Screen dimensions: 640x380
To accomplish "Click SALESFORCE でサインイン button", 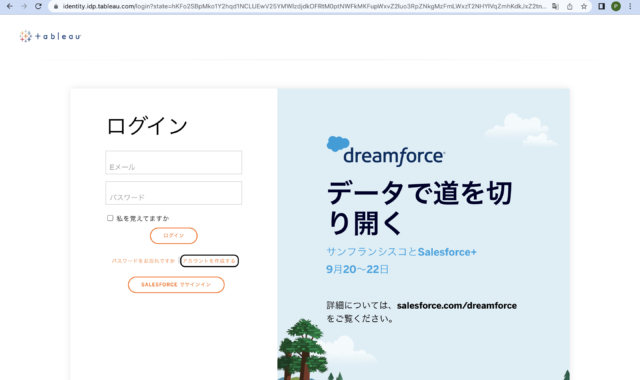I will click(176, 284).
